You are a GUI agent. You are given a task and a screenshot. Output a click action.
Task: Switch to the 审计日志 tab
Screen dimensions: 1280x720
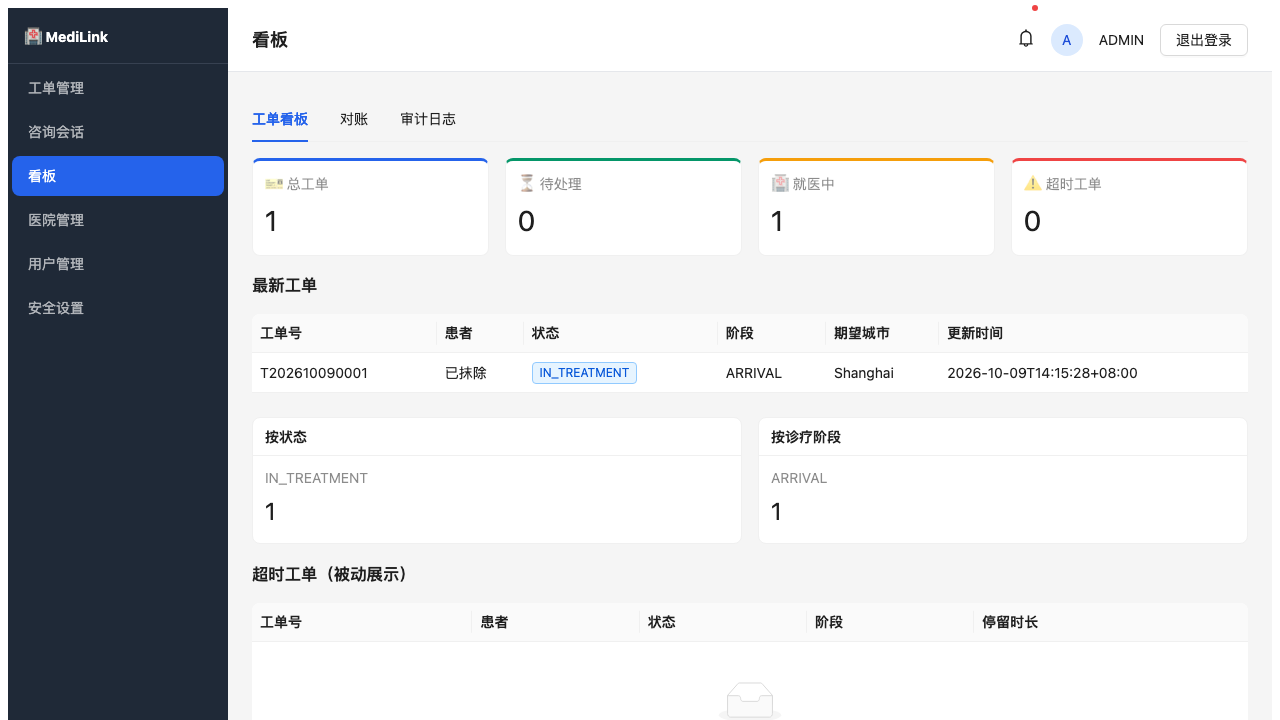click(x=428, y=119)
